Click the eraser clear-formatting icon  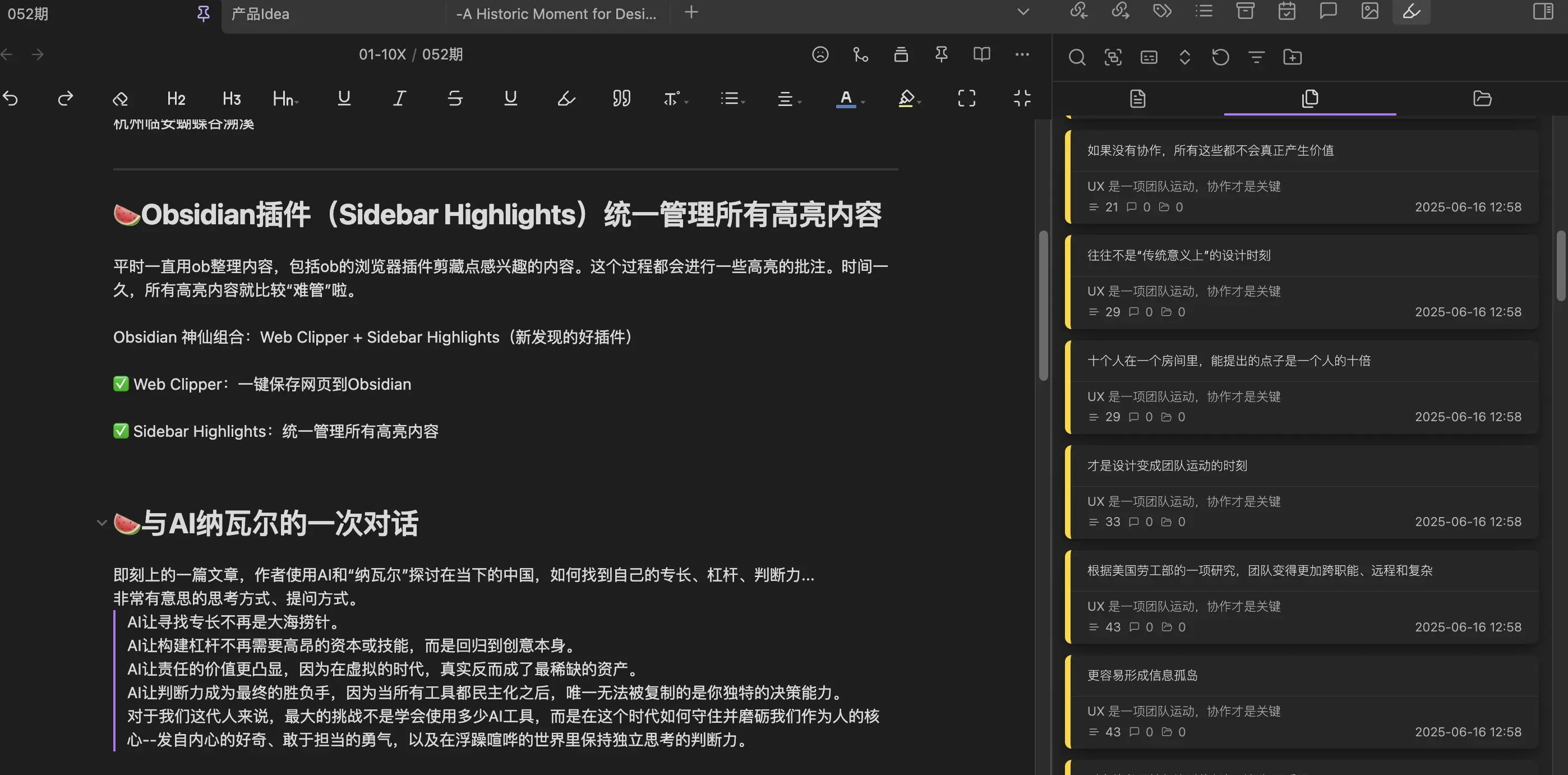click(x=120, y=98)
